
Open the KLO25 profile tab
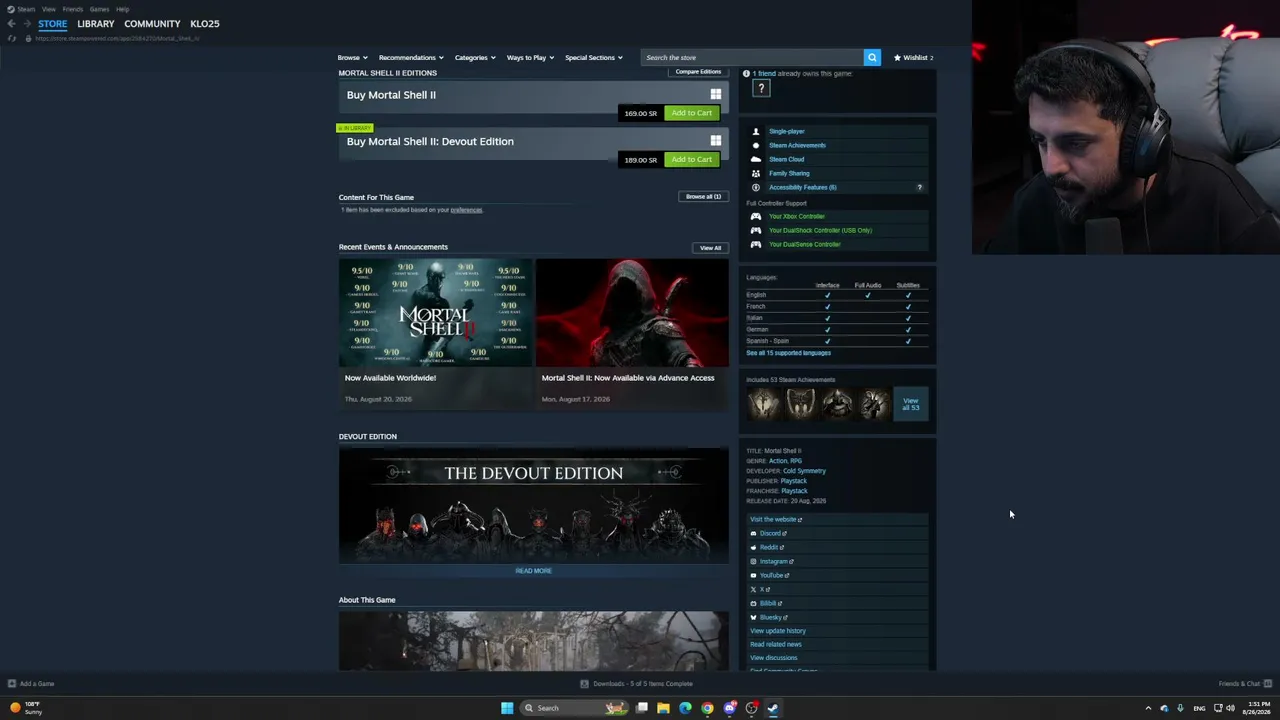tap(205, 24)
